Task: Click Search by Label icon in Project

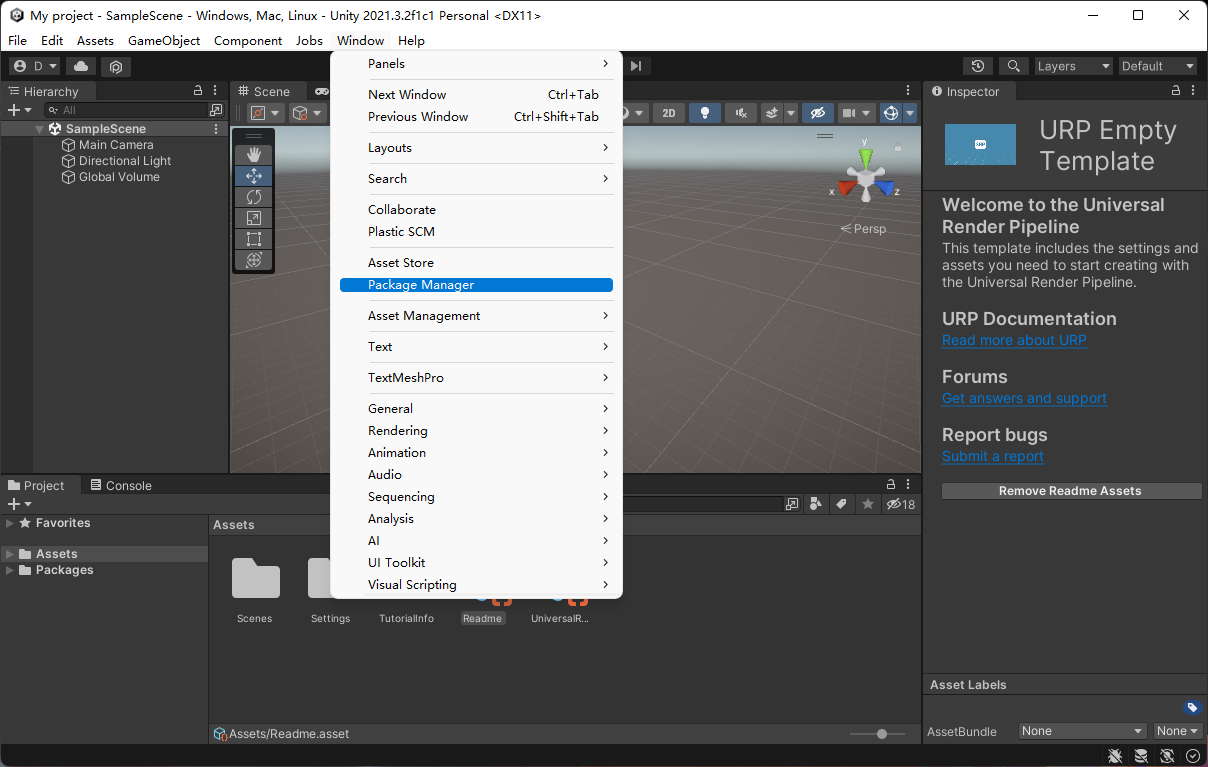Action: pos(842,504)
